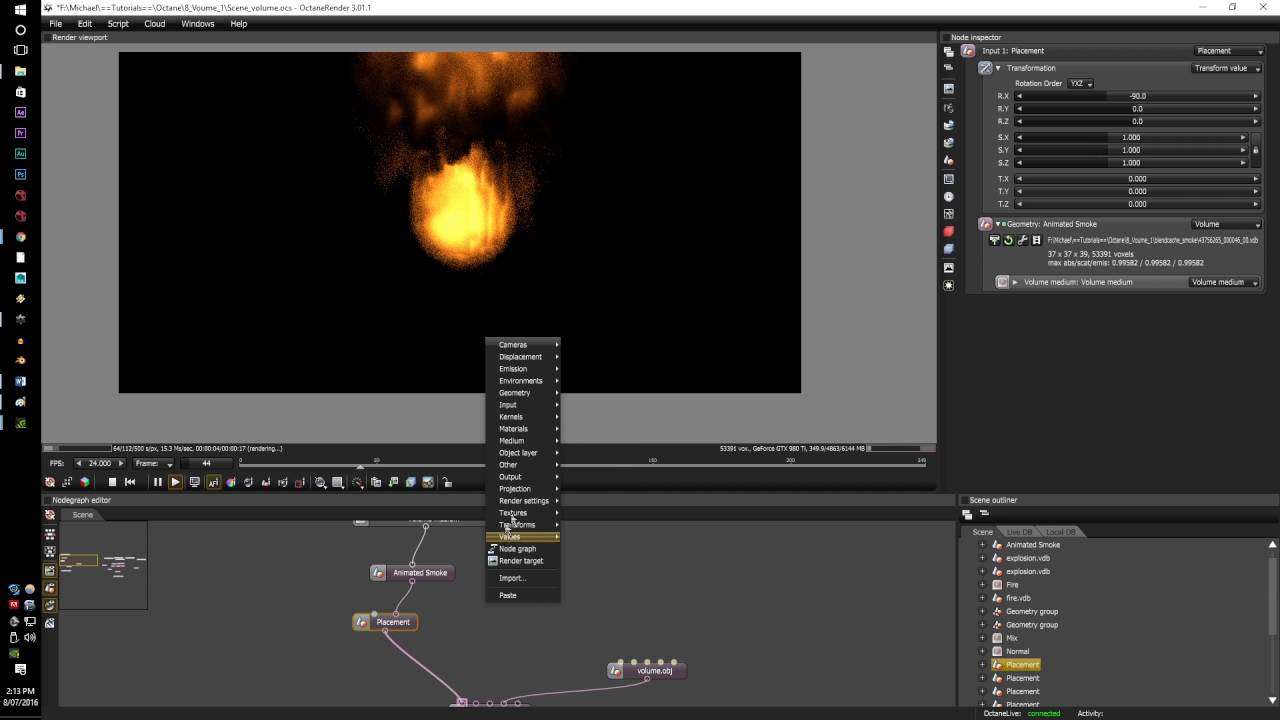Click the red cube icon in inspector sidebar
The image size is (1280, 720).
(x=949, y=232)
